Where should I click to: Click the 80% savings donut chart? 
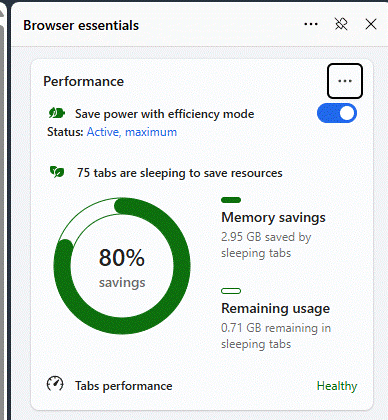coord(122,266)
